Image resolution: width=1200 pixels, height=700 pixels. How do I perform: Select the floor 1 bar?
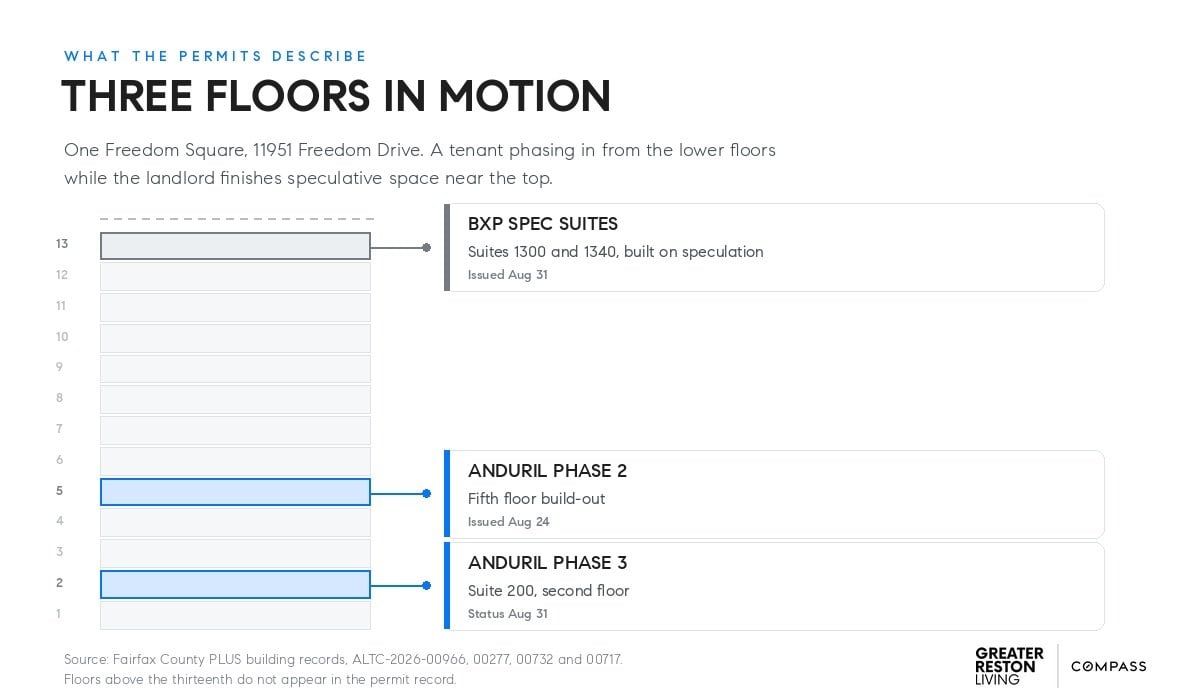[x=235, y=615]
